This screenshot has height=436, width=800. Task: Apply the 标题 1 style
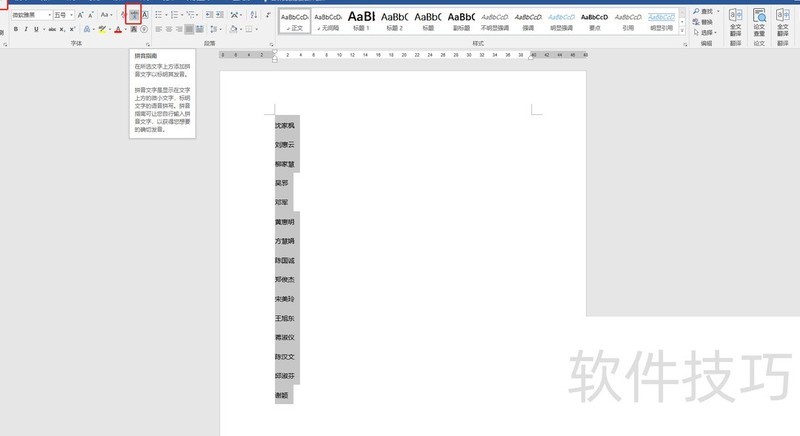pyautogui.click(x=361, y=22)
